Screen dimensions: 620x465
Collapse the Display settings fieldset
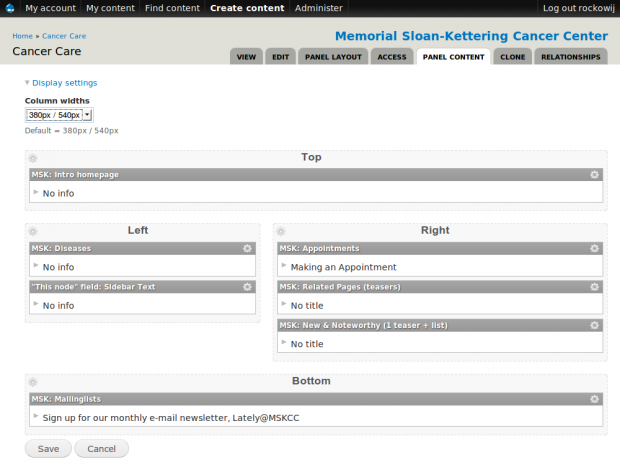[64, 83]
